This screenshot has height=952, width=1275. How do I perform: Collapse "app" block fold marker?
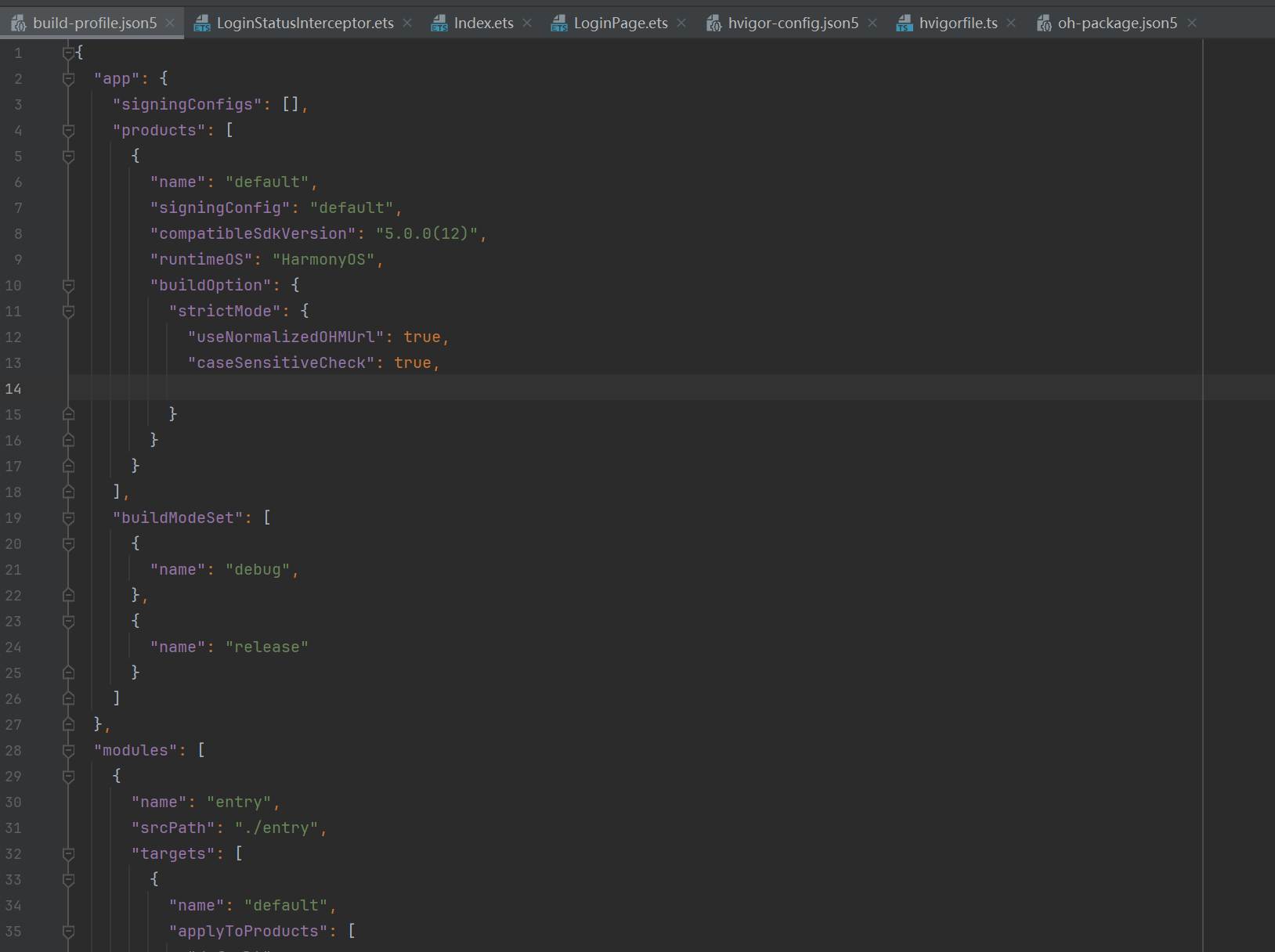68,79
